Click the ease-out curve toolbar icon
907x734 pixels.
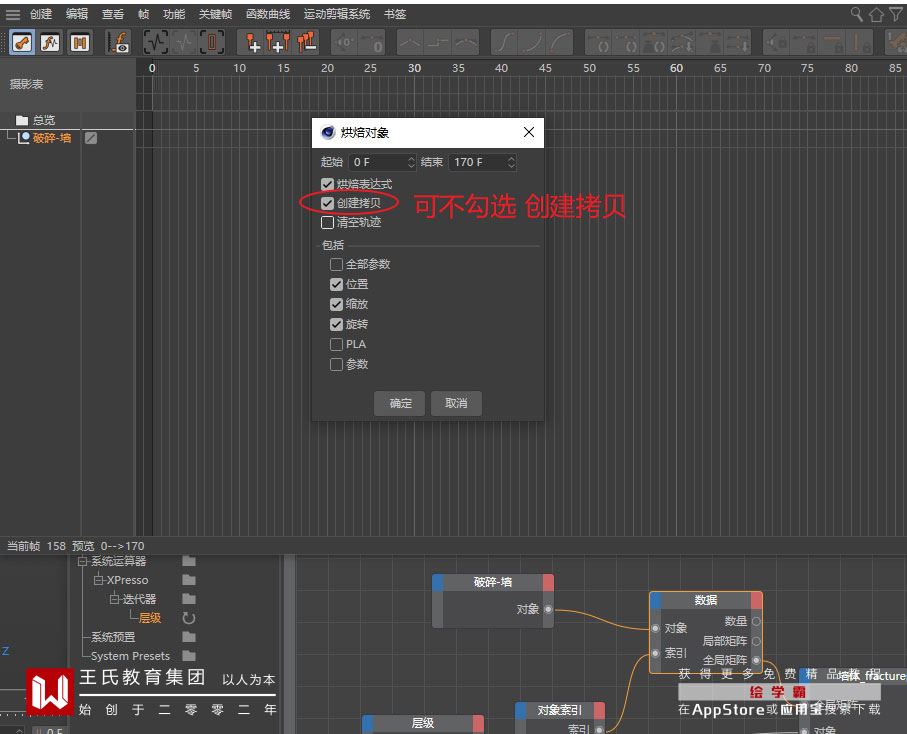tap(560, 43)
